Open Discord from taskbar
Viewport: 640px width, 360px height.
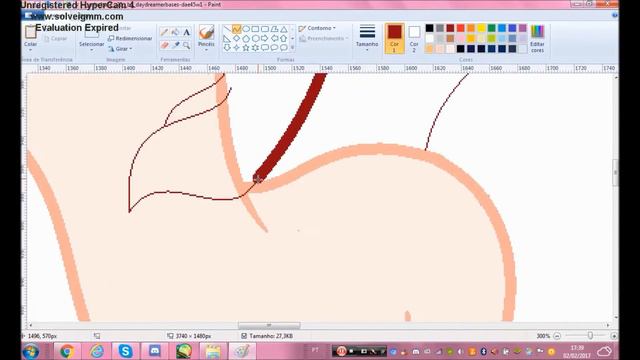tap(155, 351)
